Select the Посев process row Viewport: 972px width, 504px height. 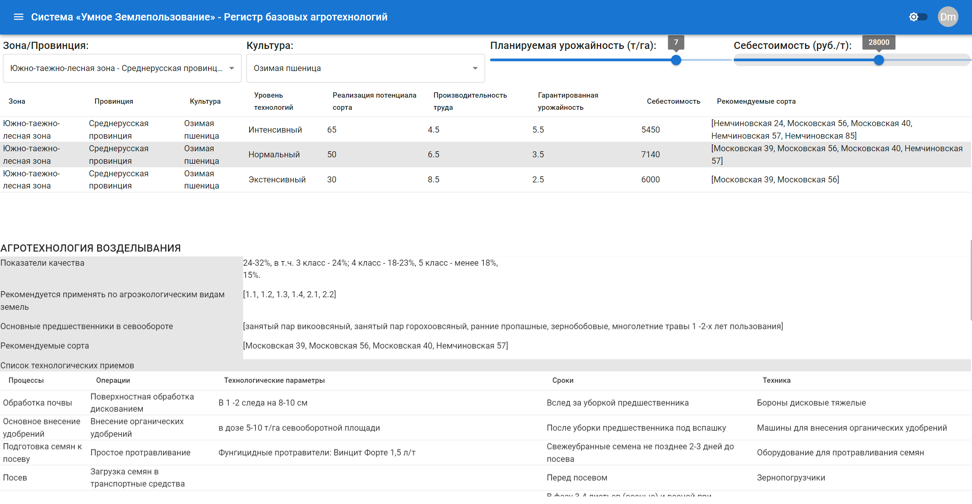pyautogui.click(x=485, y=477)
